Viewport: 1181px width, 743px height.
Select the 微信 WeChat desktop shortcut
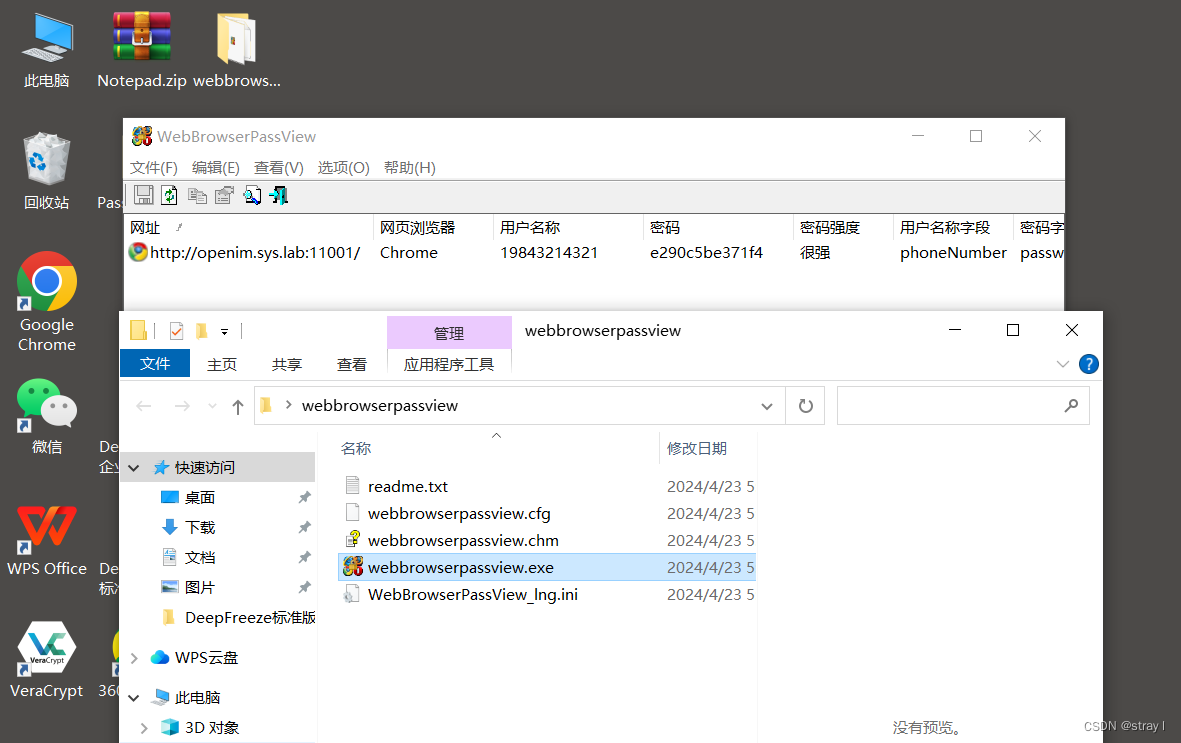pos(47,417)
